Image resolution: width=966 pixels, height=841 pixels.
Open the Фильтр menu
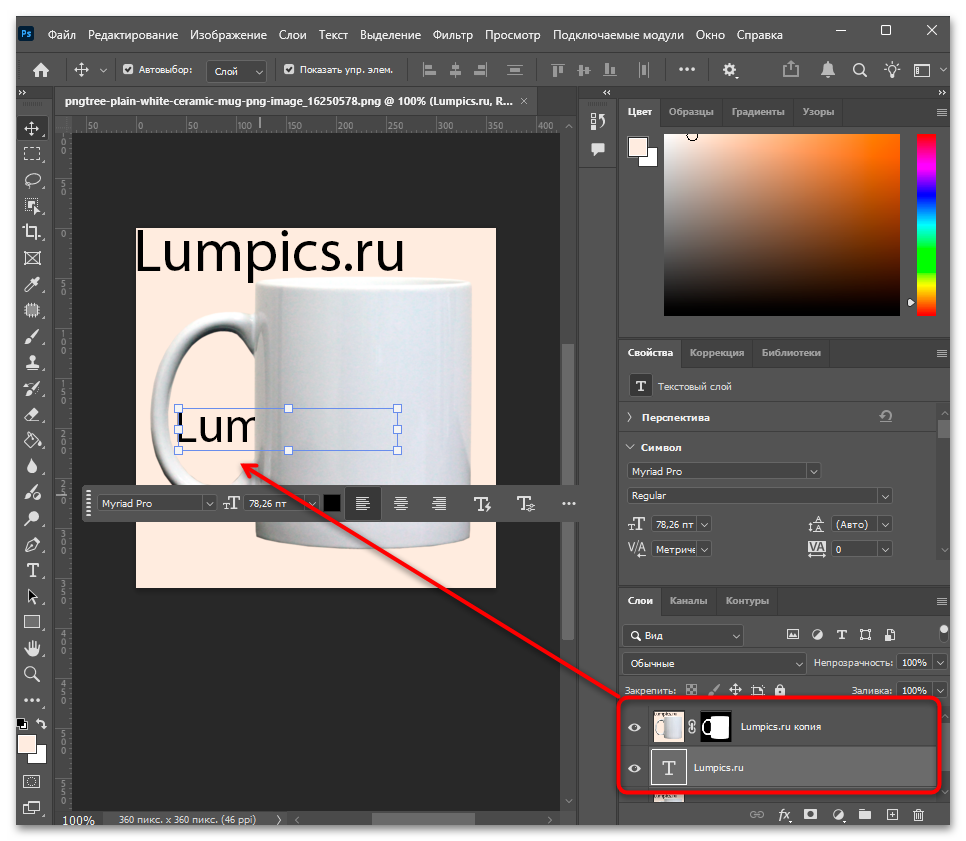tap(452, 35)
